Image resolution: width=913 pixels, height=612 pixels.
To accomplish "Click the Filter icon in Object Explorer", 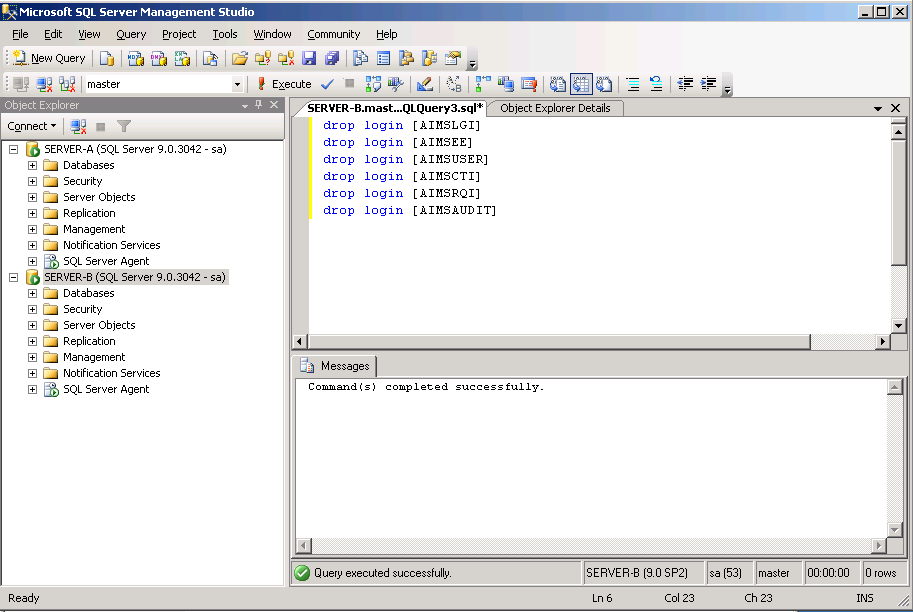I will pos(122,126).
